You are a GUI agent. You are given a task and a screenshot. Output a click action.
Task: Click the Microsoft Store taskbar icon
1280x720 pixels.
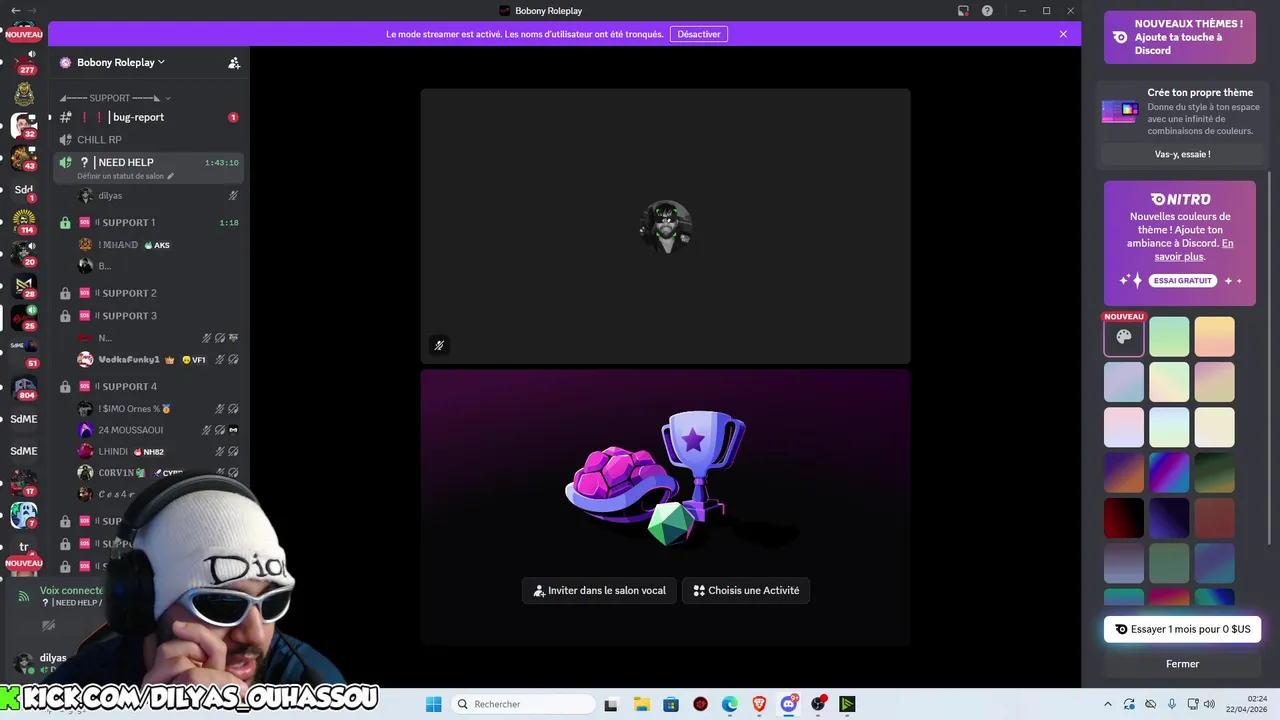click(x=670, y=704)
